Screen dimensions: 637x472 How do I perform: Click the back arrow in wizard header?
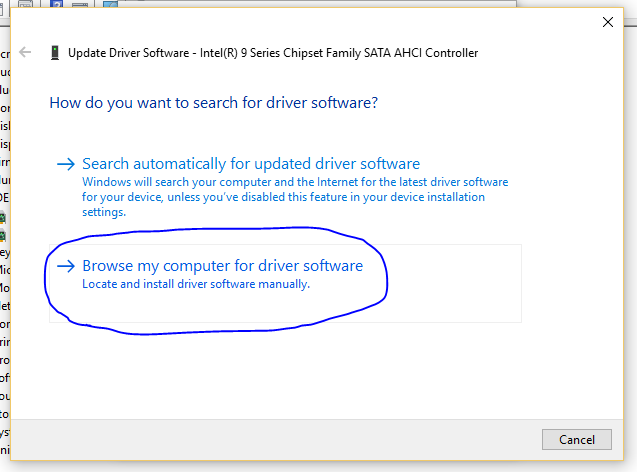25,52
